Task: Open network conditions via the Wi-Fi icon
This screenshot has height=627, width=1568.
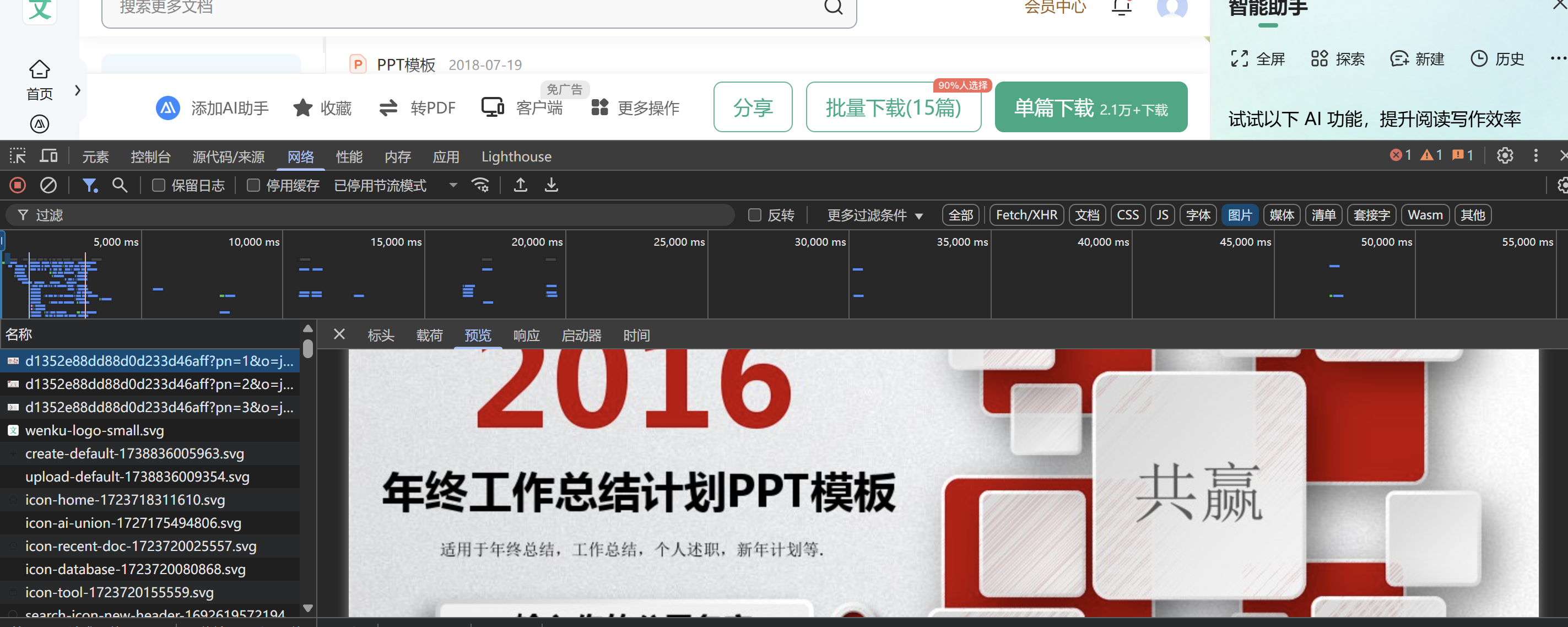Action: coord(480,185)
